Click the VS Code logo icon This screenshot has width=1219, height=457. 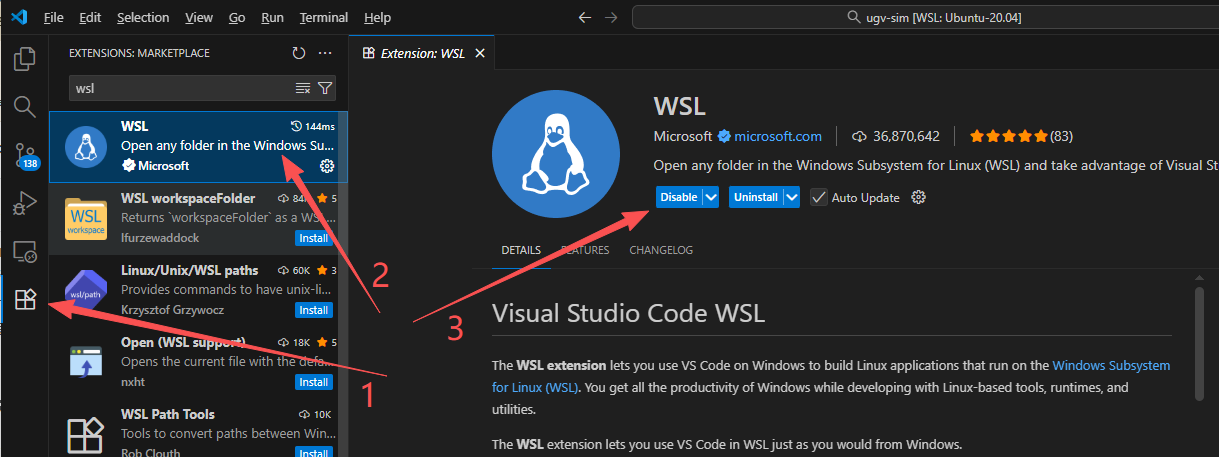tap(18, 17)
